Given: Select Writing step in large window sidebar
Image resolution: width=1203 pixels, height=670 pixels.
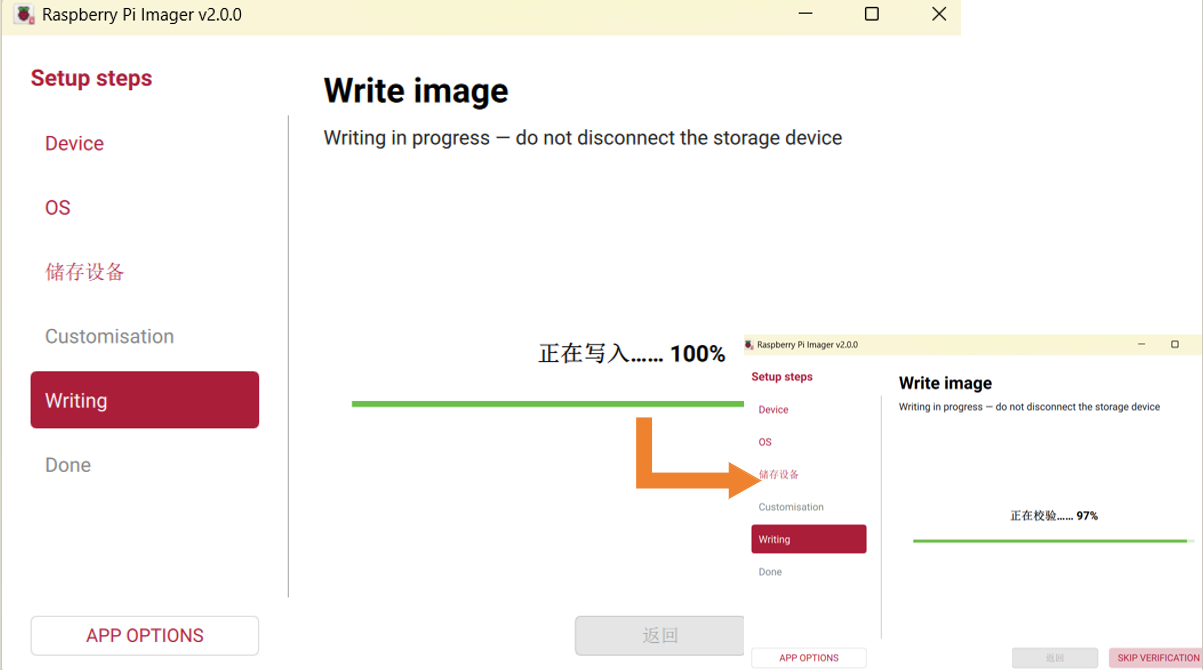Looking at the screenshot, I should click(145, 400).
